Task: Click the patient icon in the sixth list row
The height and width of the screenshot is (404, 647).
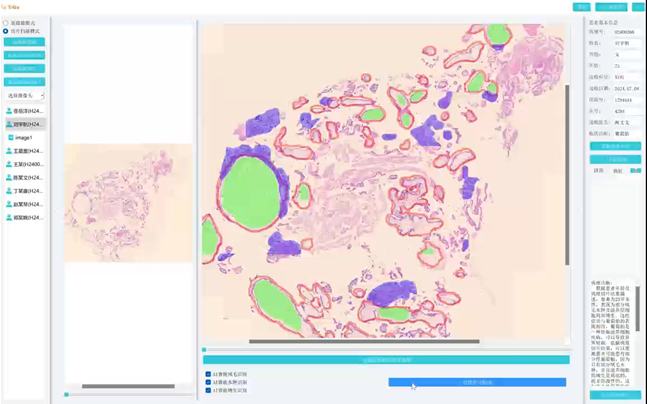Action: click(x=9, y=177)
